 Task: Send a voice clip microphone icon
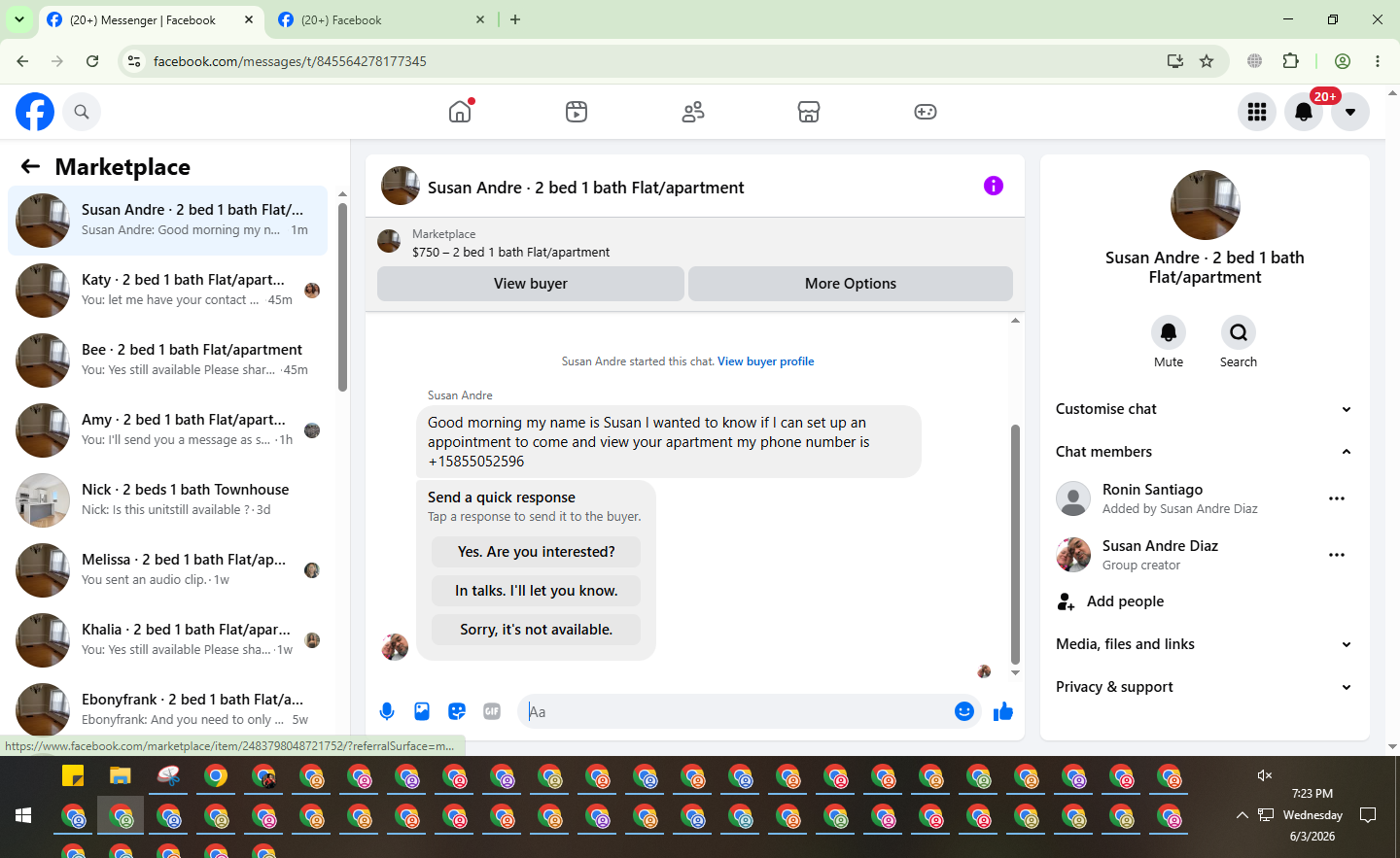tap(387, 711)
